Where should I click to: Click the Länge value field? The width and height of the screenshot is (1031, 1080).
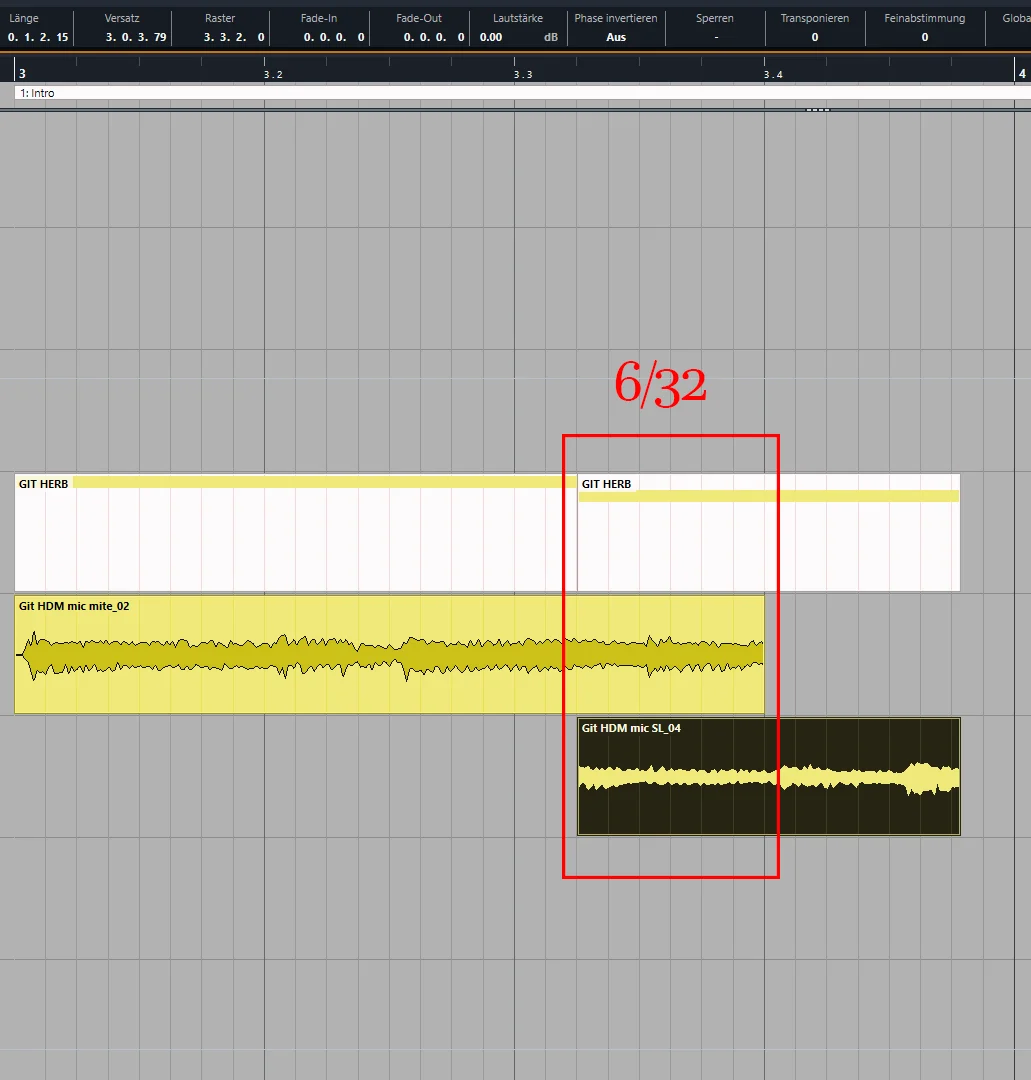coord(38,37)
